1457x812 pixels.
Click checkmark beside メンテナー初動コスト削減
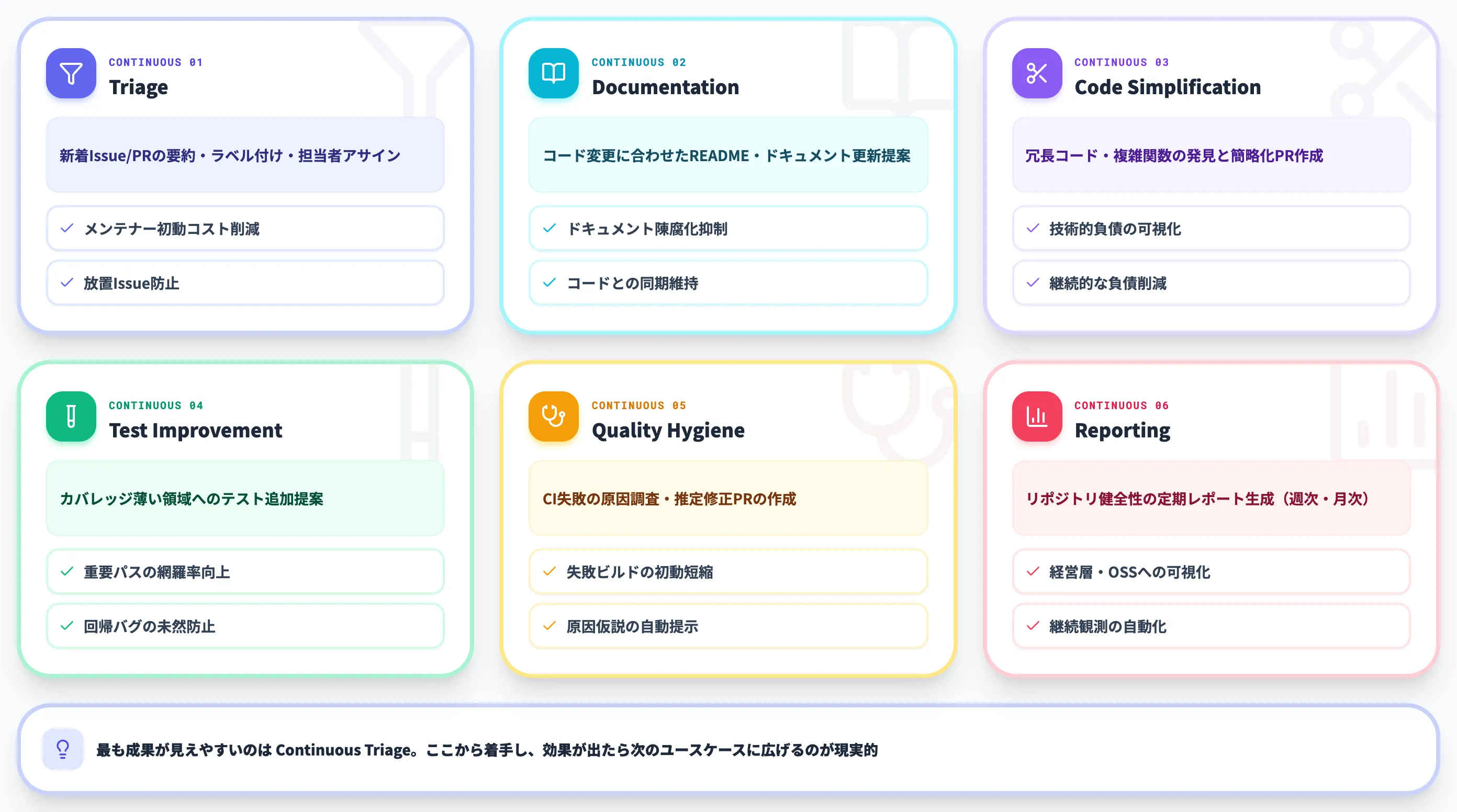67,229
